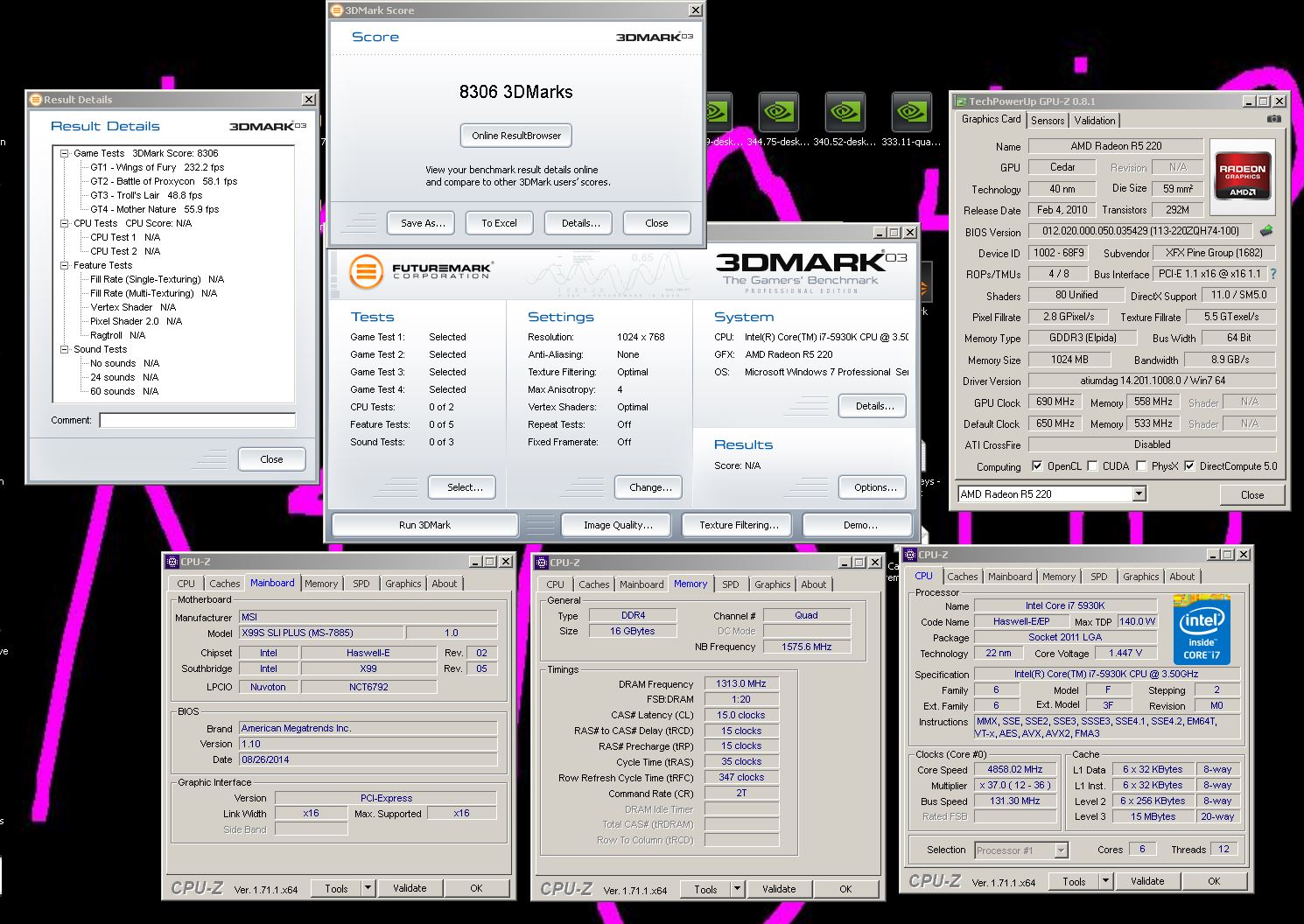
Task: Click the Save As... button
Action: click(423, 223)
